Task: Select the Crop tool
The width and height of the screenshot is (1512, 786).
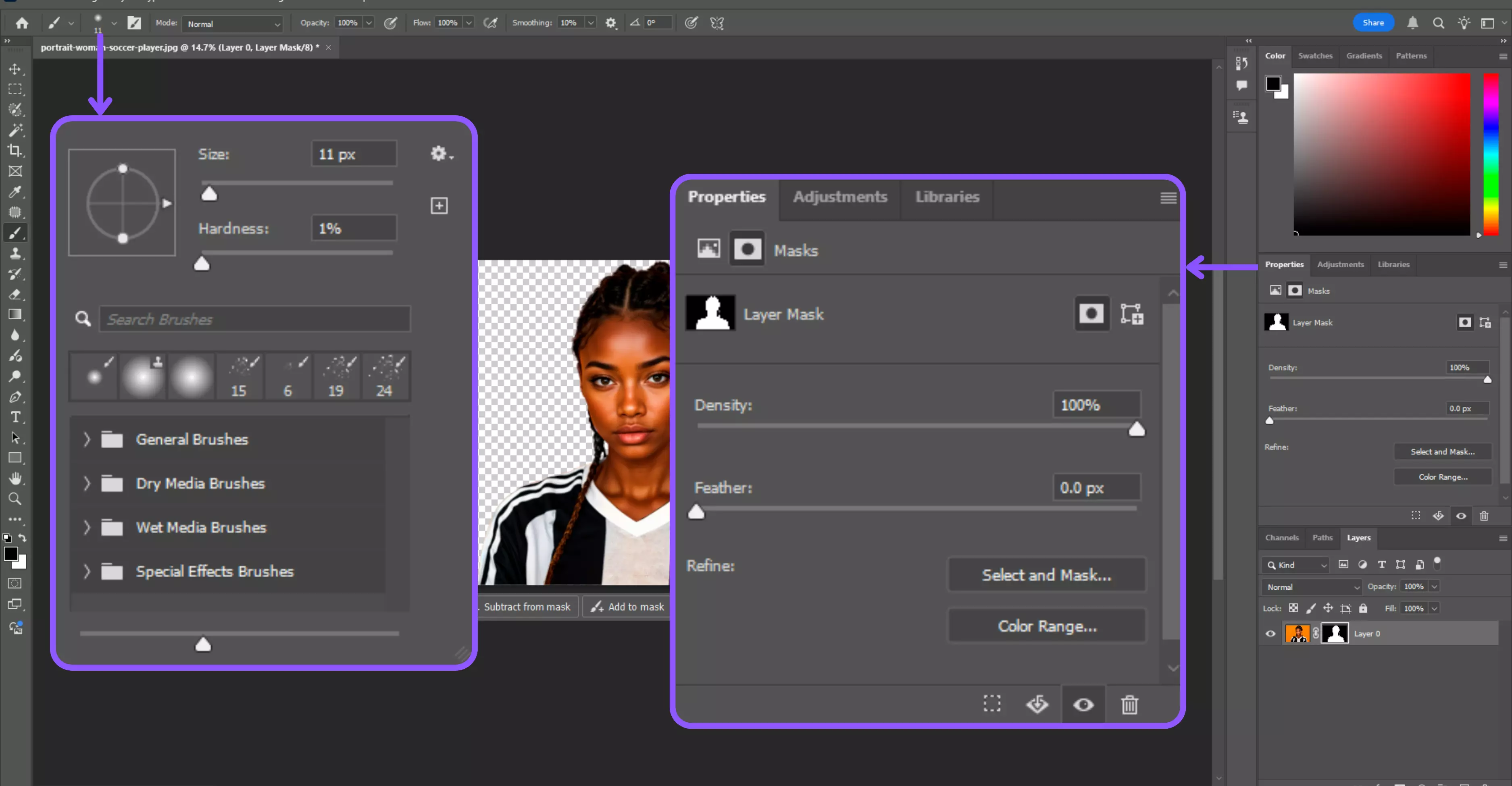Action: pos(15,151)
